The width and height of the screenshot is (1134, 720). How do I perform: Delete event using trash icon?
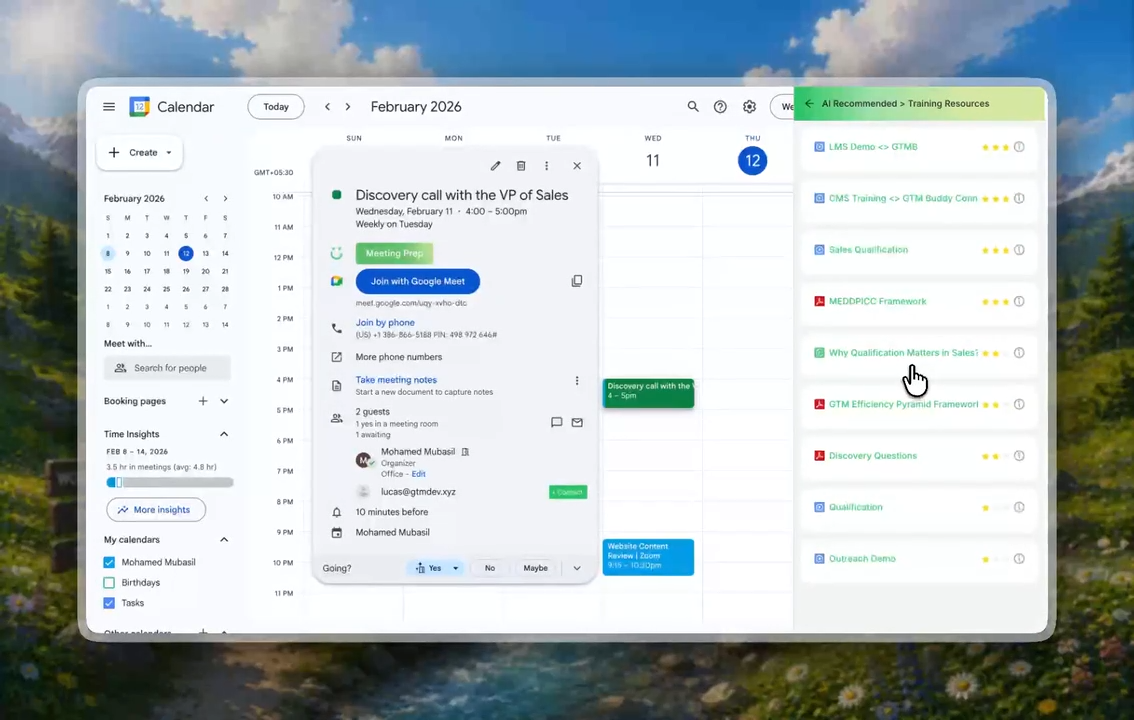(x=521, y=166)
